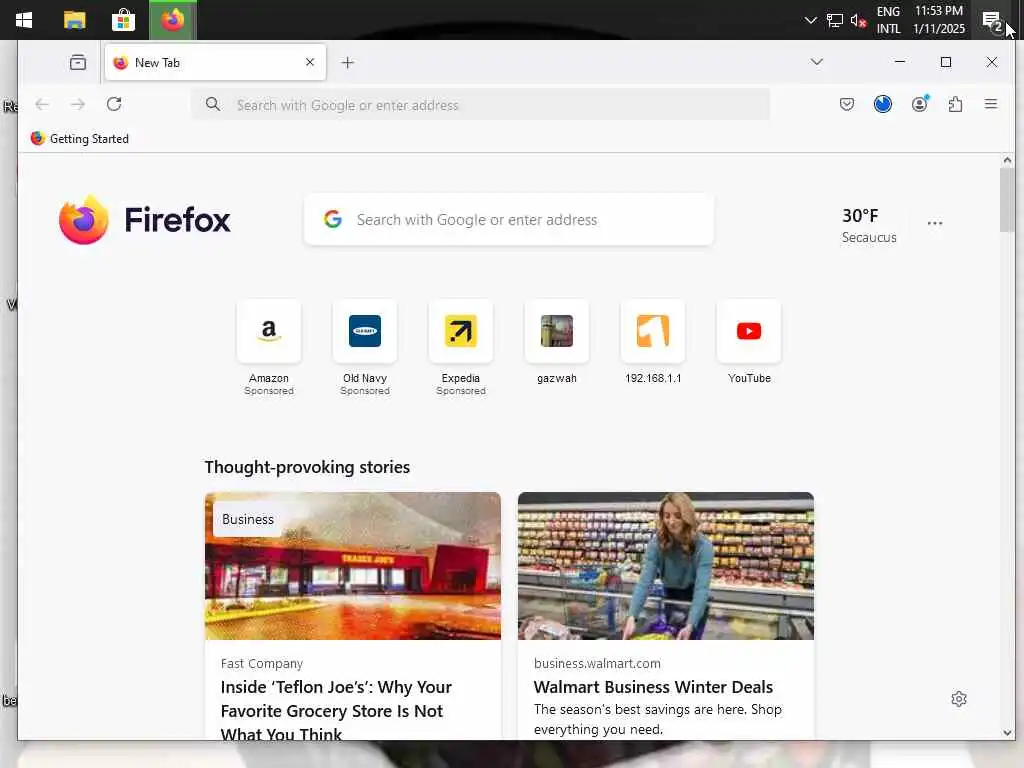1024x768 pixels.
Task: Click the magnifier icon in address bar
Action: coord(213,104)
